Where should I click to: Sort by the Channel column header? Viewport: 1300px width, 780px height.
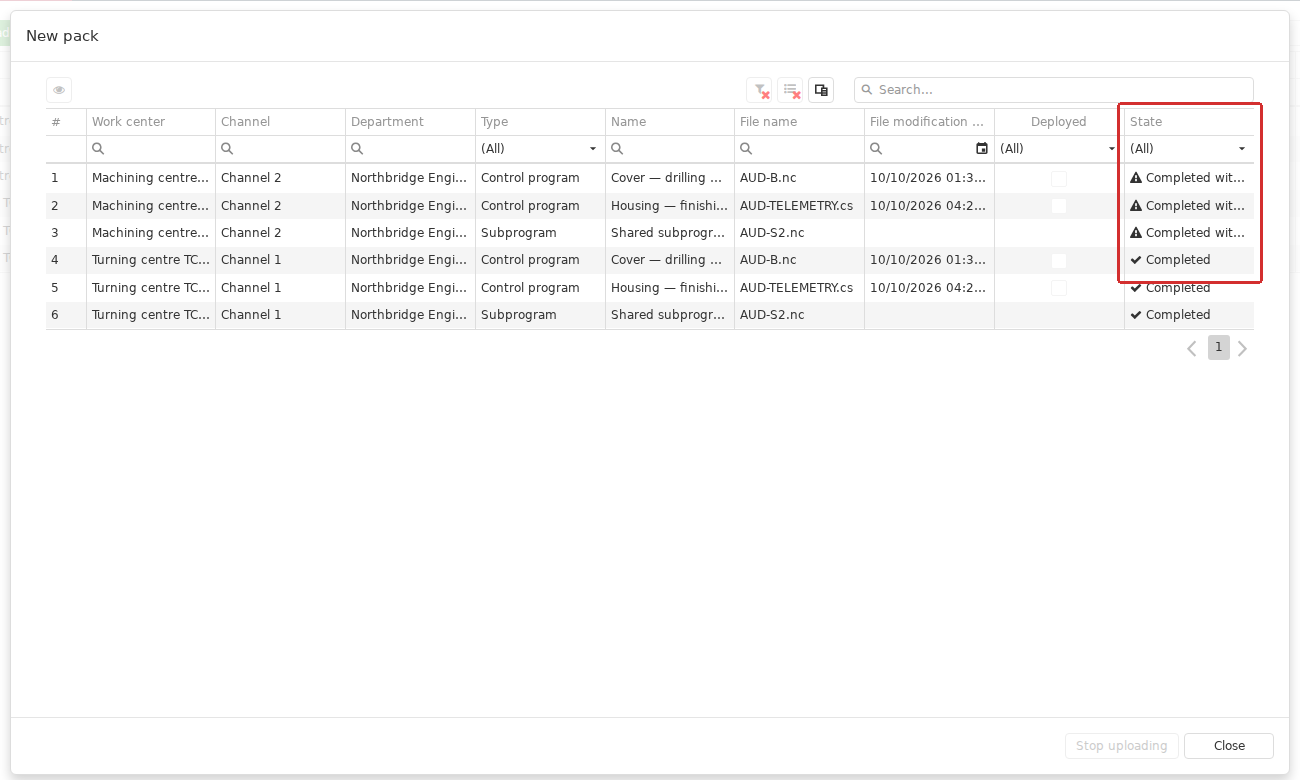280,122
